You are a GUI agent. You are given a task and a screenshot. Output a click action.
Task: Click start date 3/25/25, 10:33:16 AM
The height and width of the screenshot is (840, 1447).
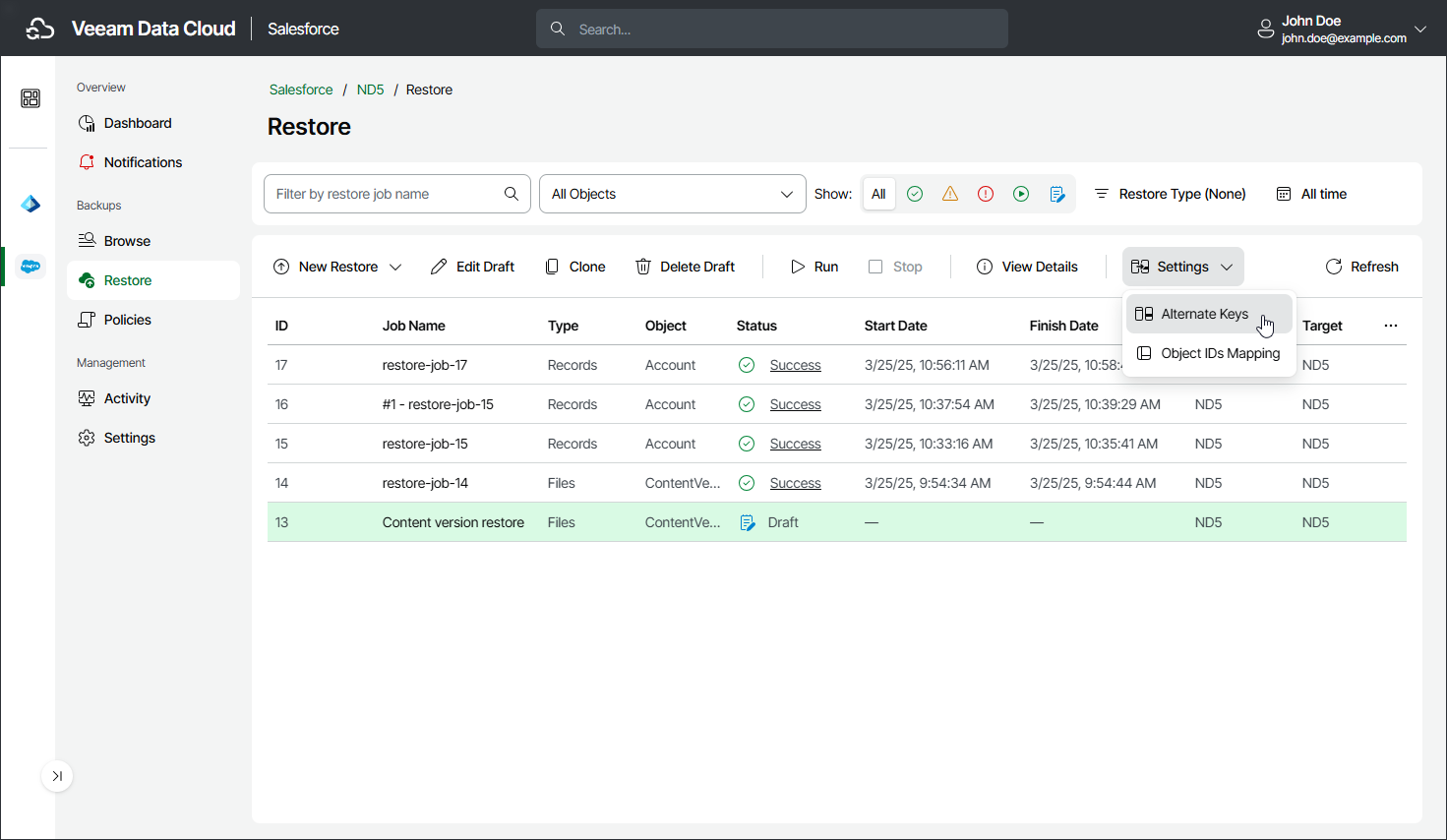point(929,444)
